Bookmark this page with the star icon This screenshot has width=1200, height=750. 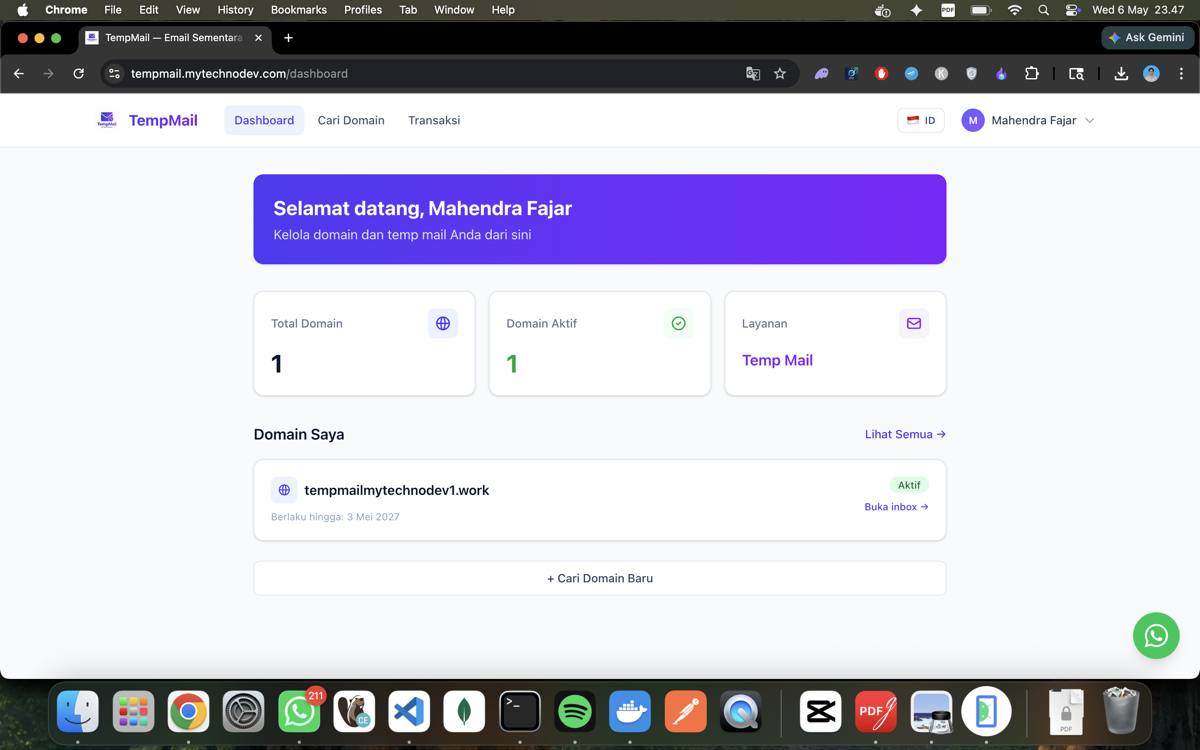(x=780, y=73)
